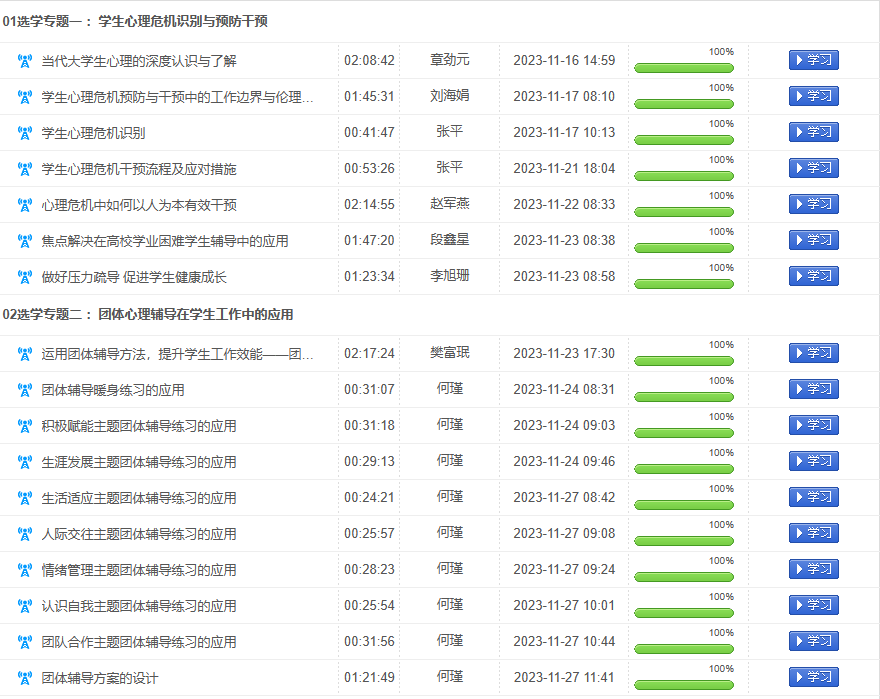The image size is (880, 699).
Task: Click broadcast icon beside 当代大学生心理的深度认识与了解
Action: tap(25, 61)
